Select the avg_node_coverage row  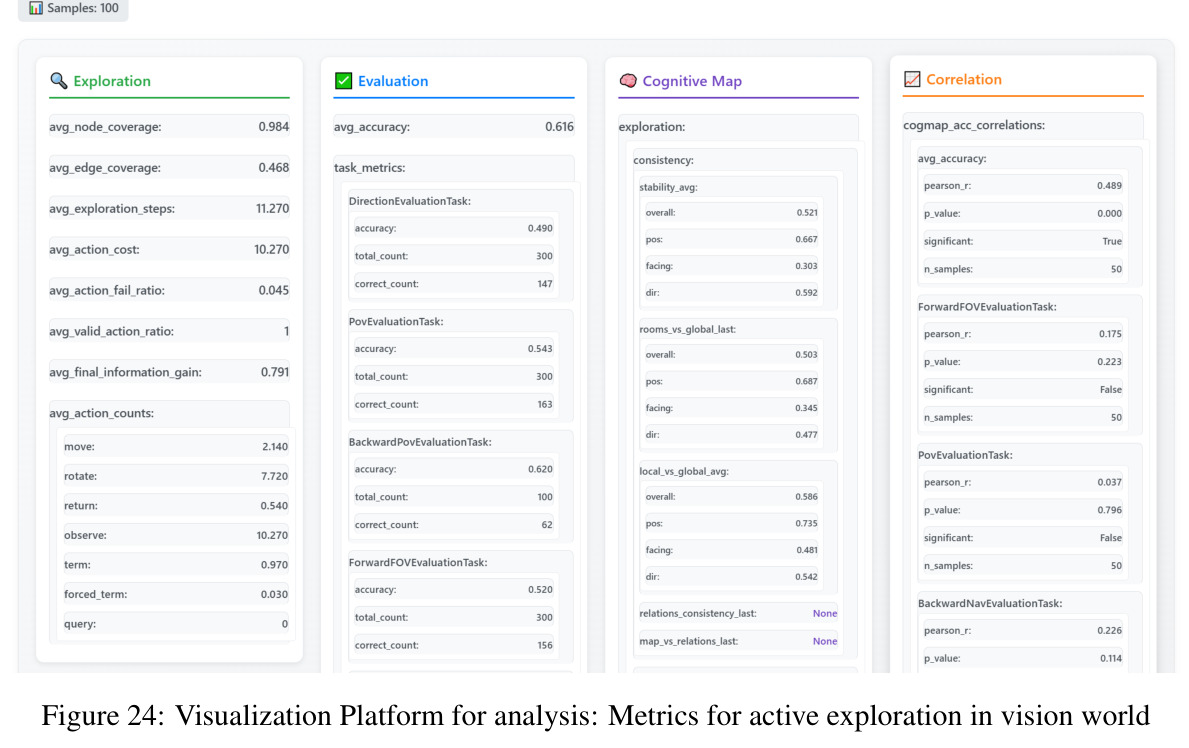[x=169, y=127]
